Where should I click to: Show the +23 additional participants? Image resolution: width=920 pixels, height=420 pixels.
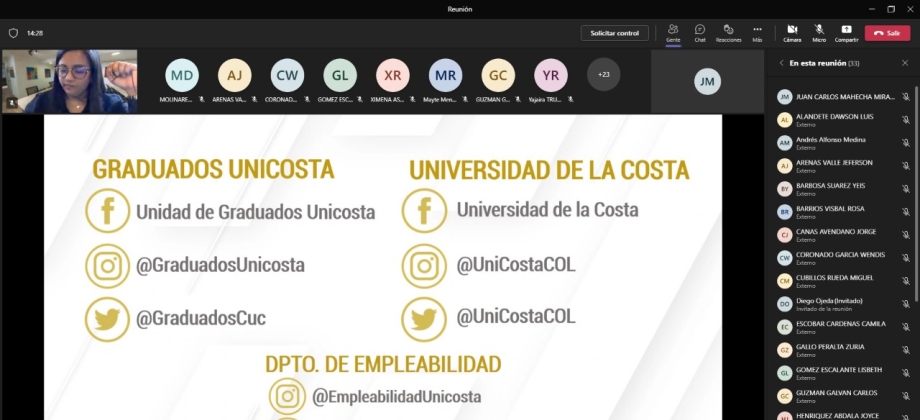(x=604, y=74)
